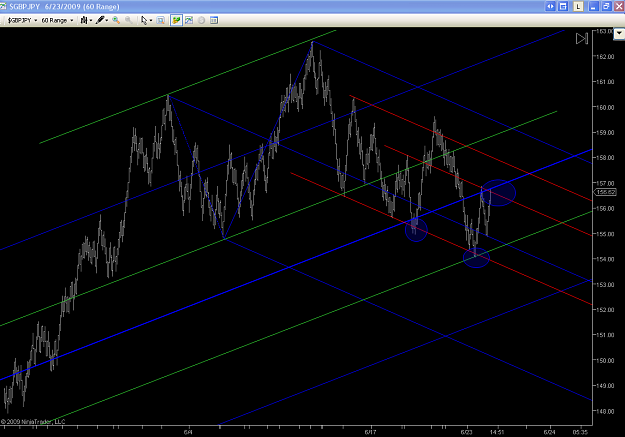Expand the cursor type dropdown arrow
The width and height of the screenshot is (625, 437).
click(x=151, y=20)
